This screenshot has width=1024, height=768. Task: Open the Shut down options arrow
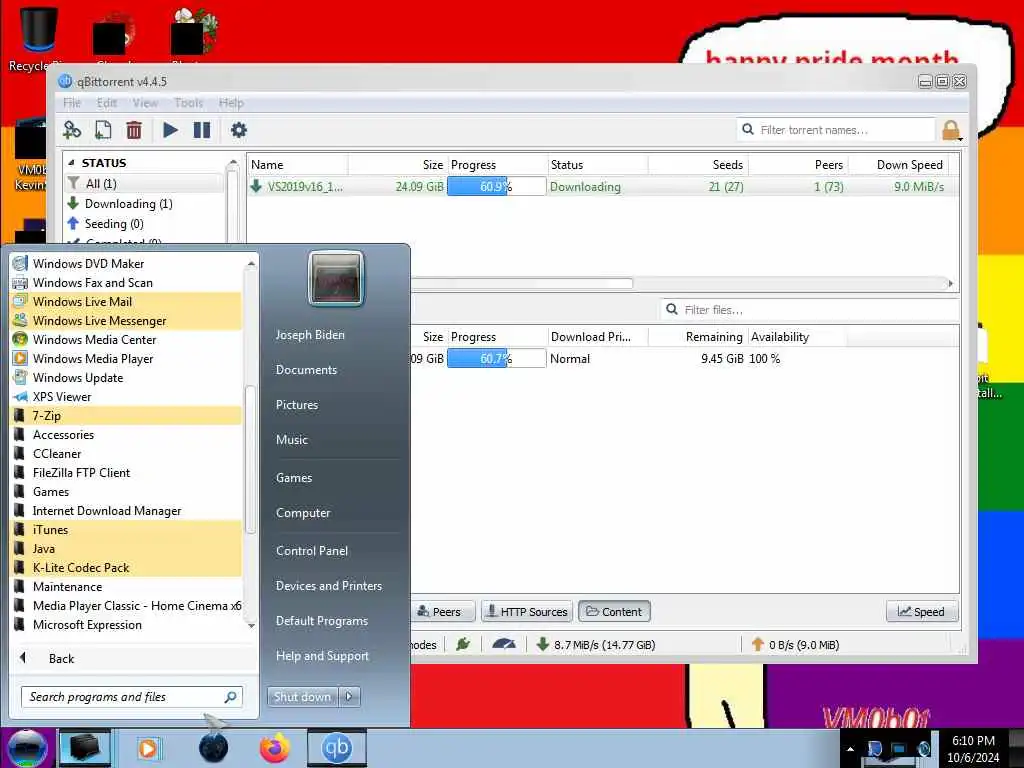(349, 697)
